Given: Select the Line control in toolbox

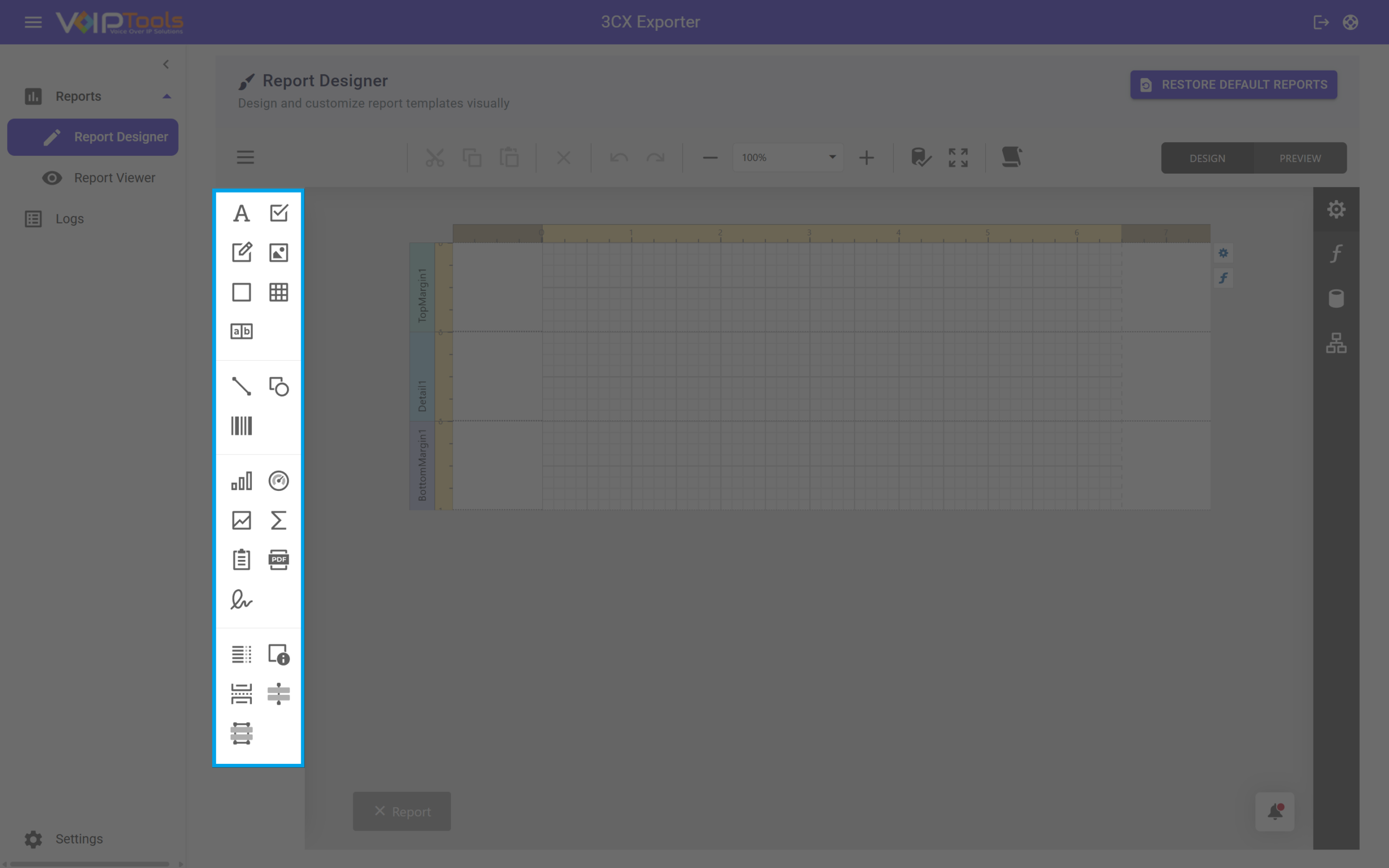Looking at the screenshot, I should click(241, 386).
